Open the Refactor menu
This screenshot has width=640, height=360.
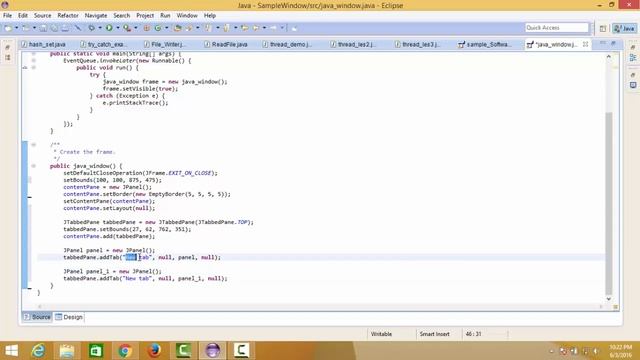point(68,16)
